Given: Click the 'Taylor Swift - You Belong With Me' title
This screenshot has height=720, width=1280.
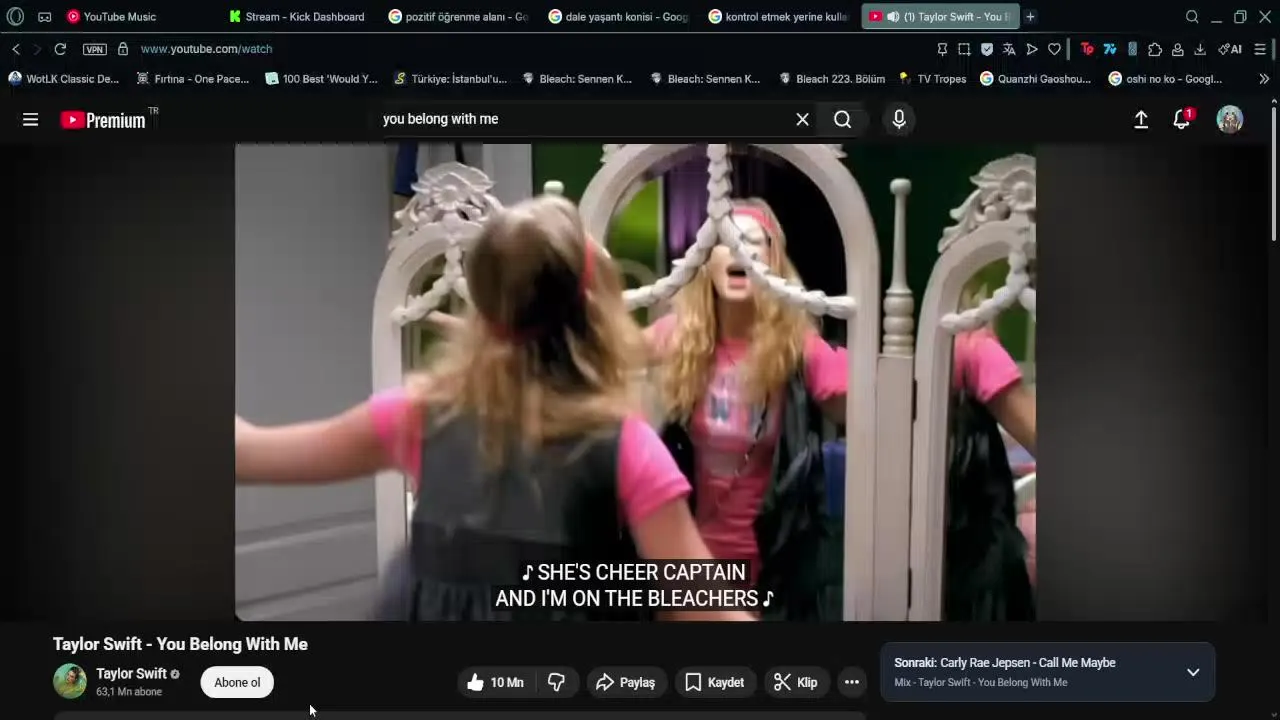Looking at the screenshot, I should 180,645.
